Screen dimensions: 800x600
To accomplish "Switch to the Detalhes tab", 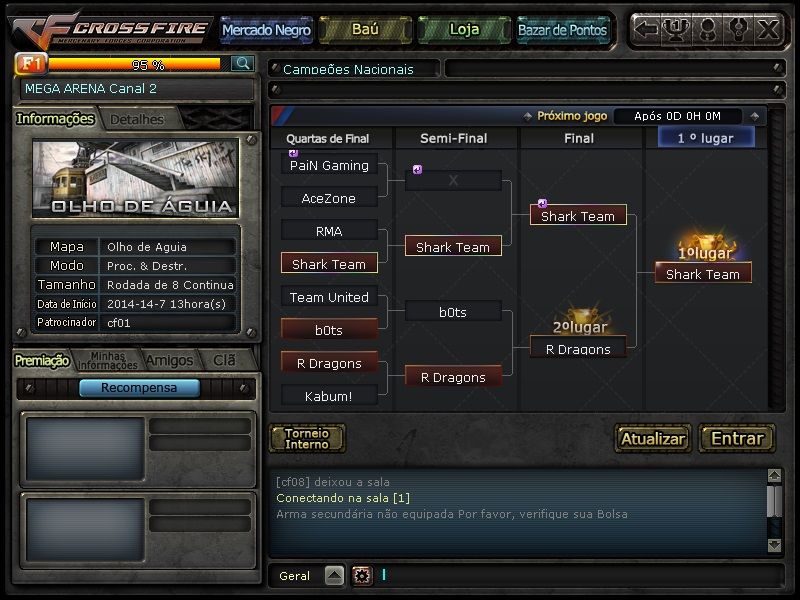I will click(137, 119).
